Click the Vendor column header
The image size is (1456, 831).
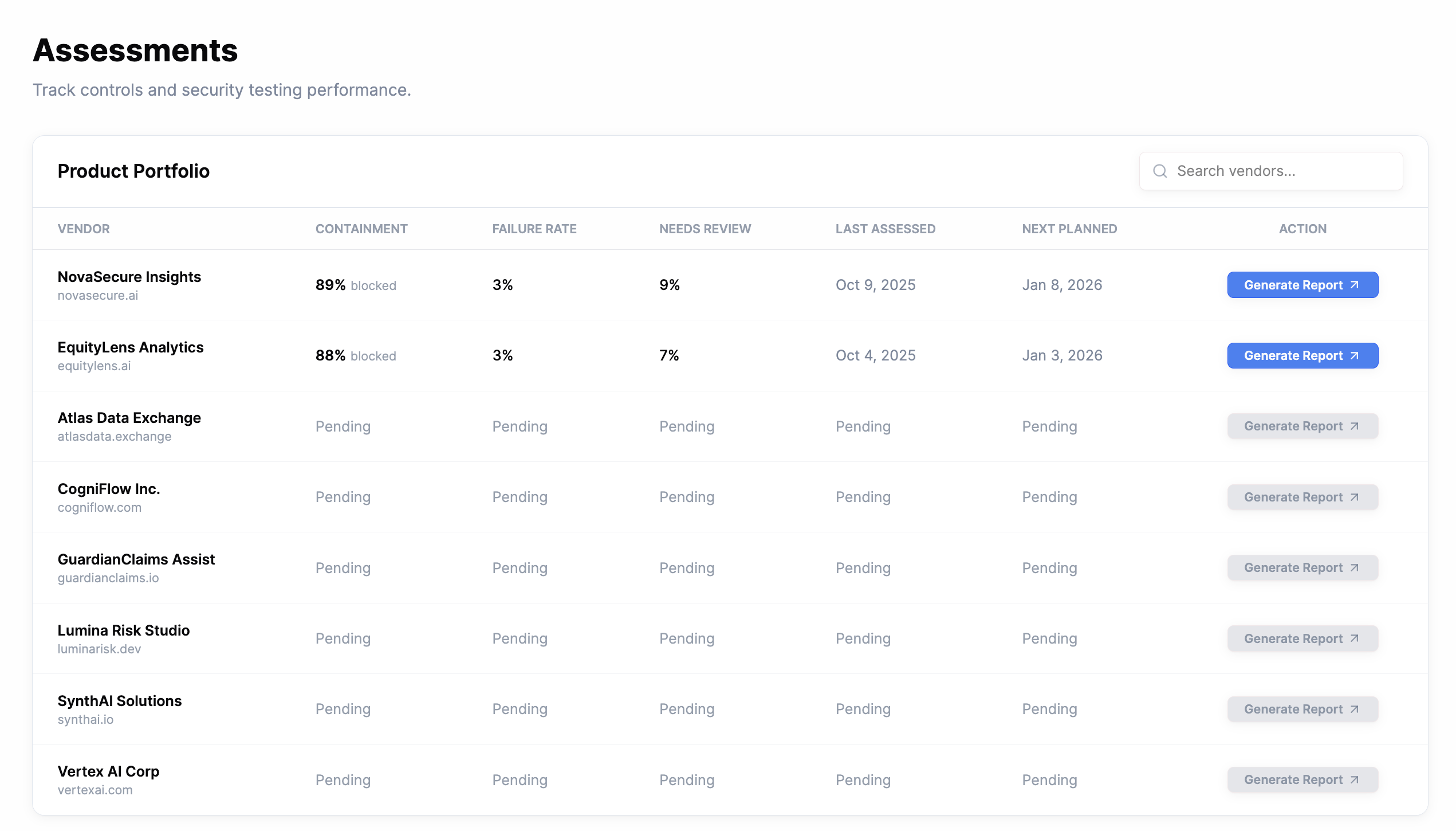84,229
